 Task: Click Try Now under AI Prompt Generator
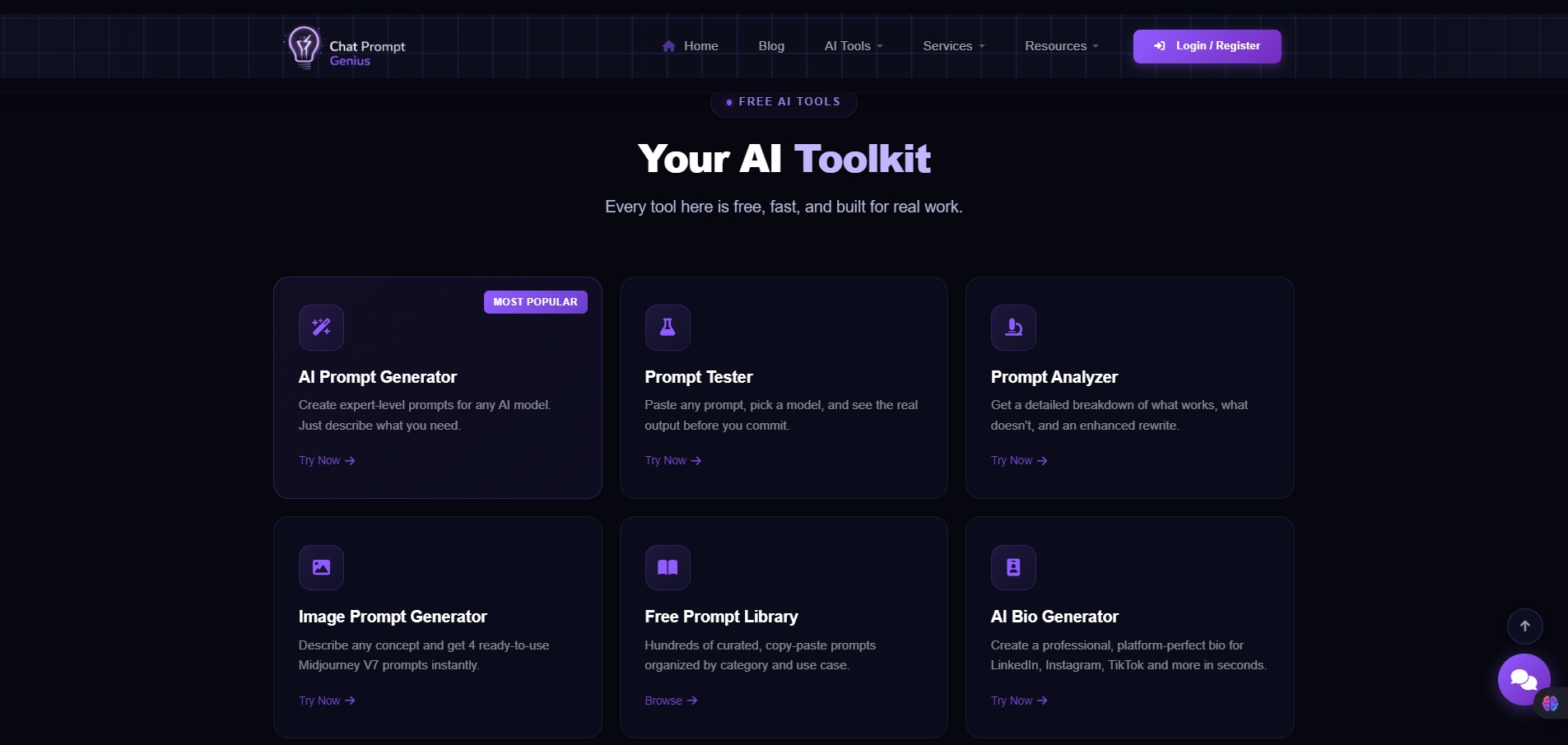coord(326,460)
